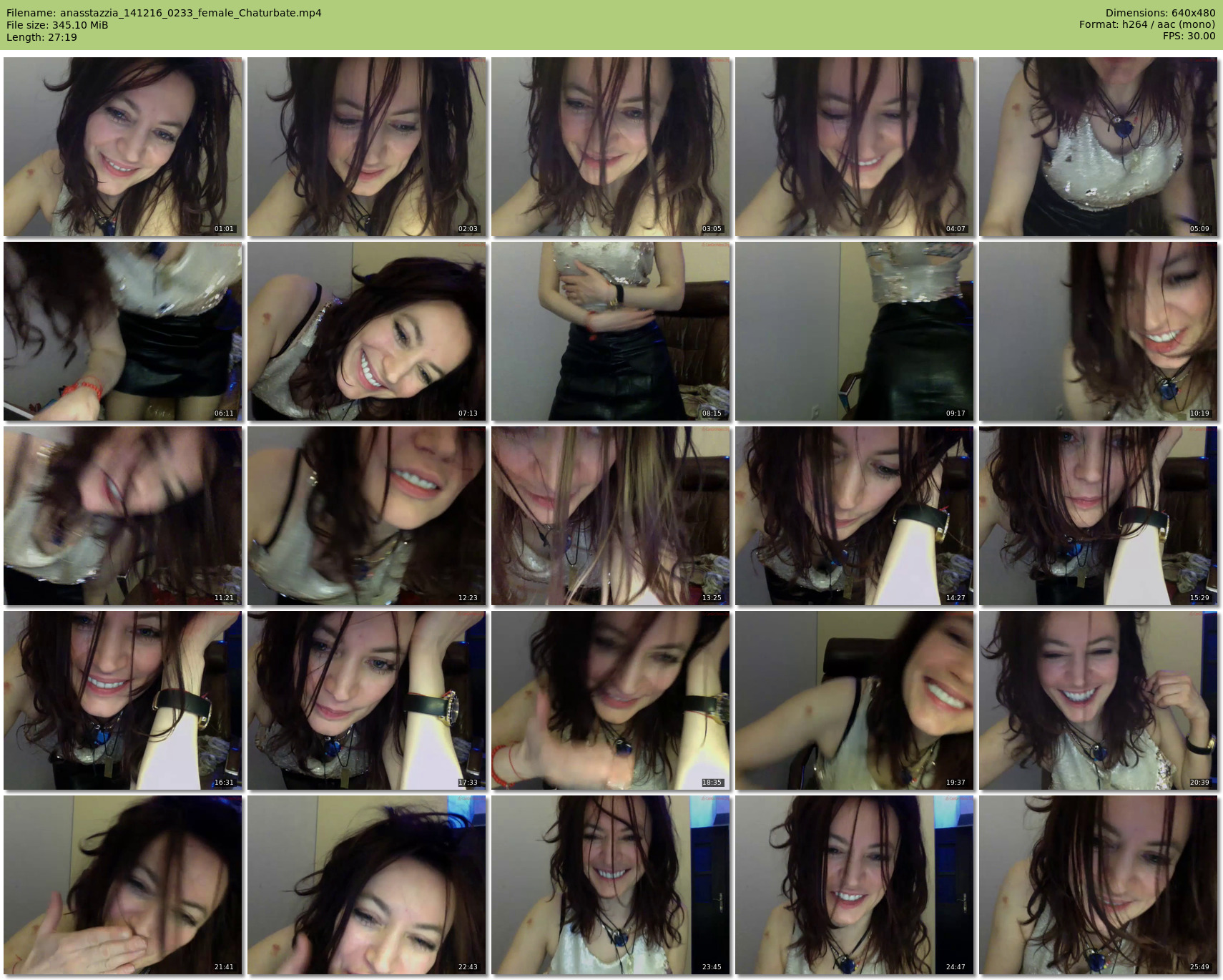Open the thumbnail timestamped 01:01
This screenshot has width=1223, height=980.
(122, 147)
